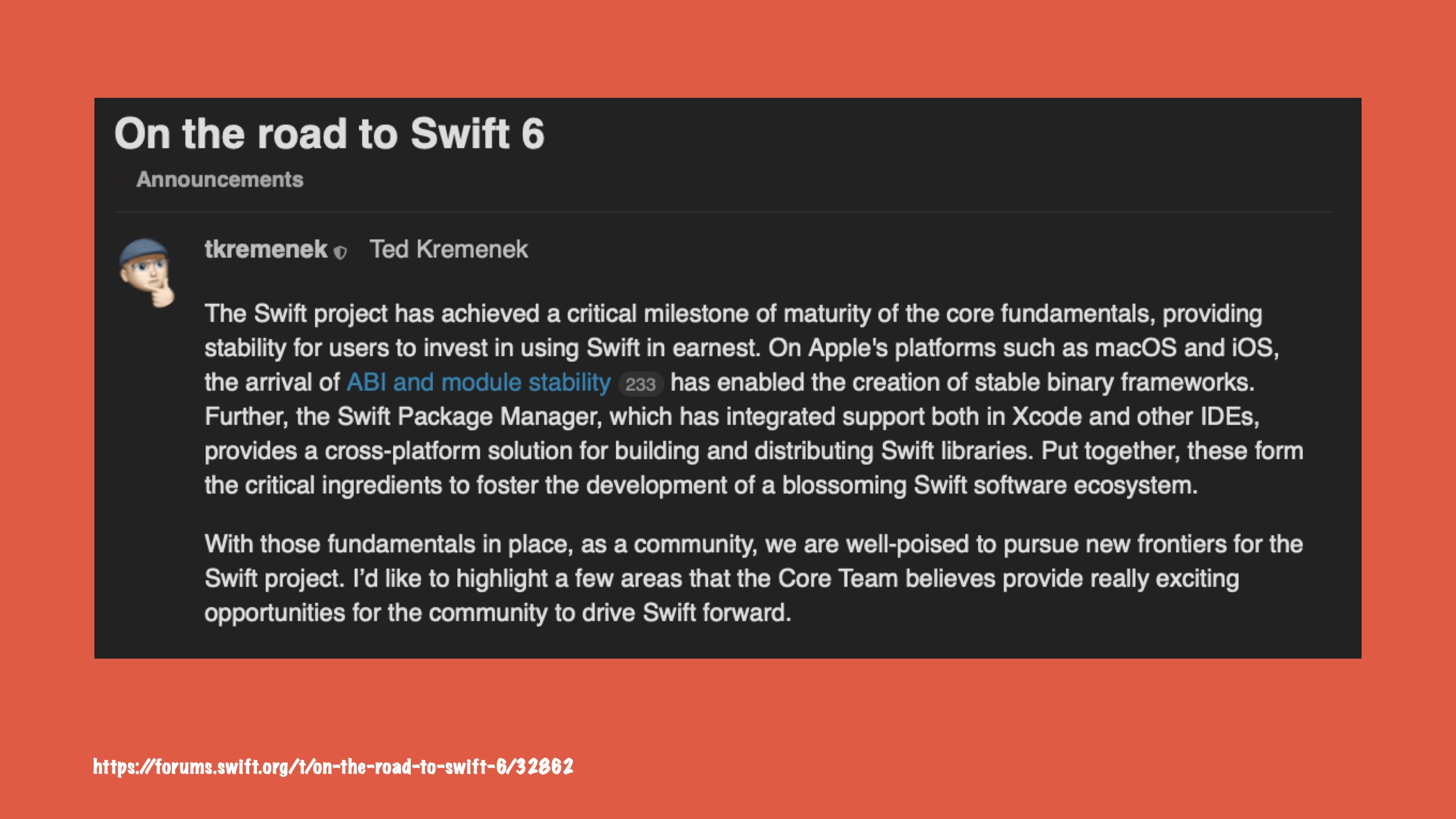The width and height of the screenshot is (1456, 819).
Task: Open the tkremenek username profile
Action: (266, 249)
